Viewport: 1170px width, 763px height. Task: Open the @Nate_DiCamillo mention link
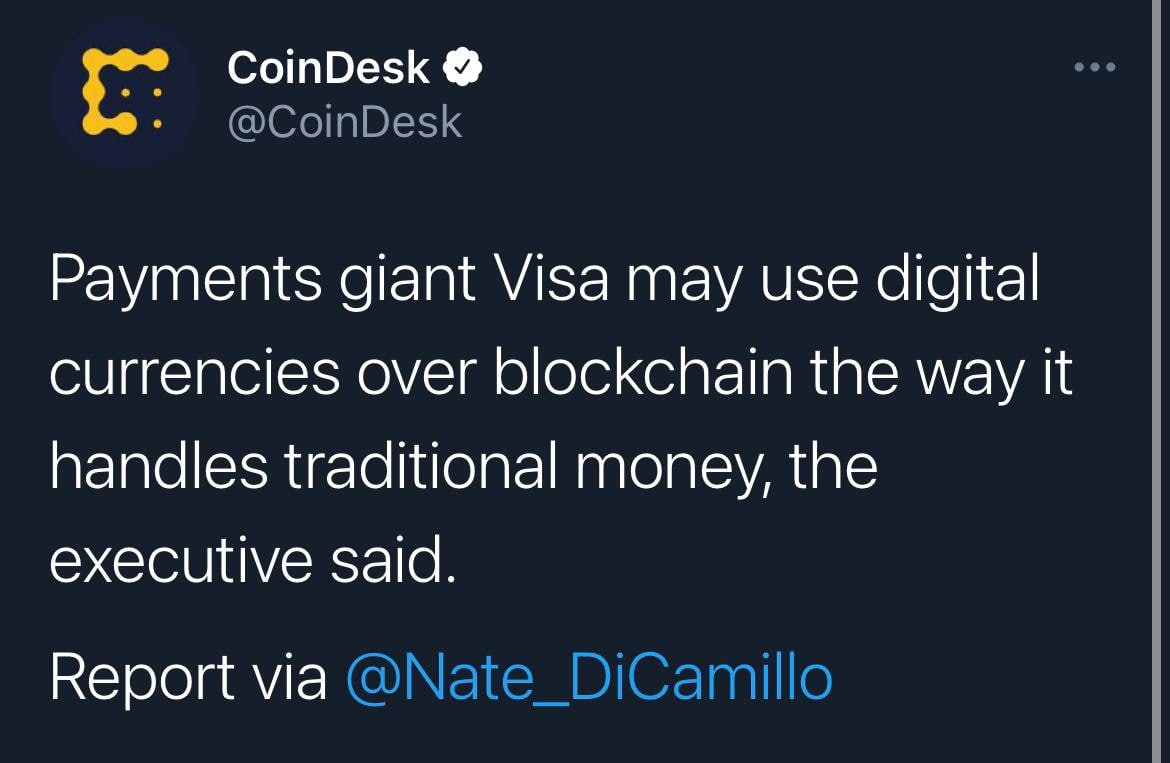pyautogui.click(x=589, y=677)
